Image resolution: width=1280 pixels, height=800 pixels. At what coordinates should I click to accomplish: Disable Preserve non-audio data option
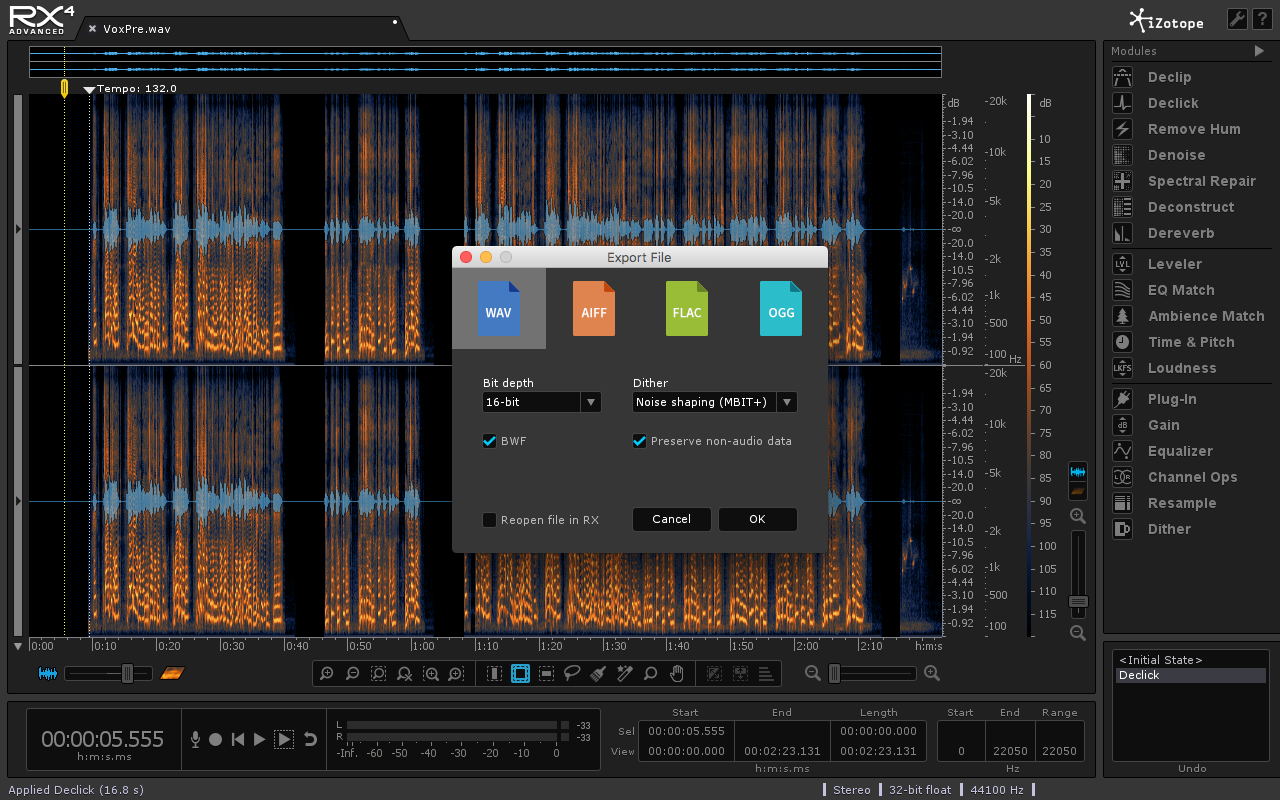640,441
